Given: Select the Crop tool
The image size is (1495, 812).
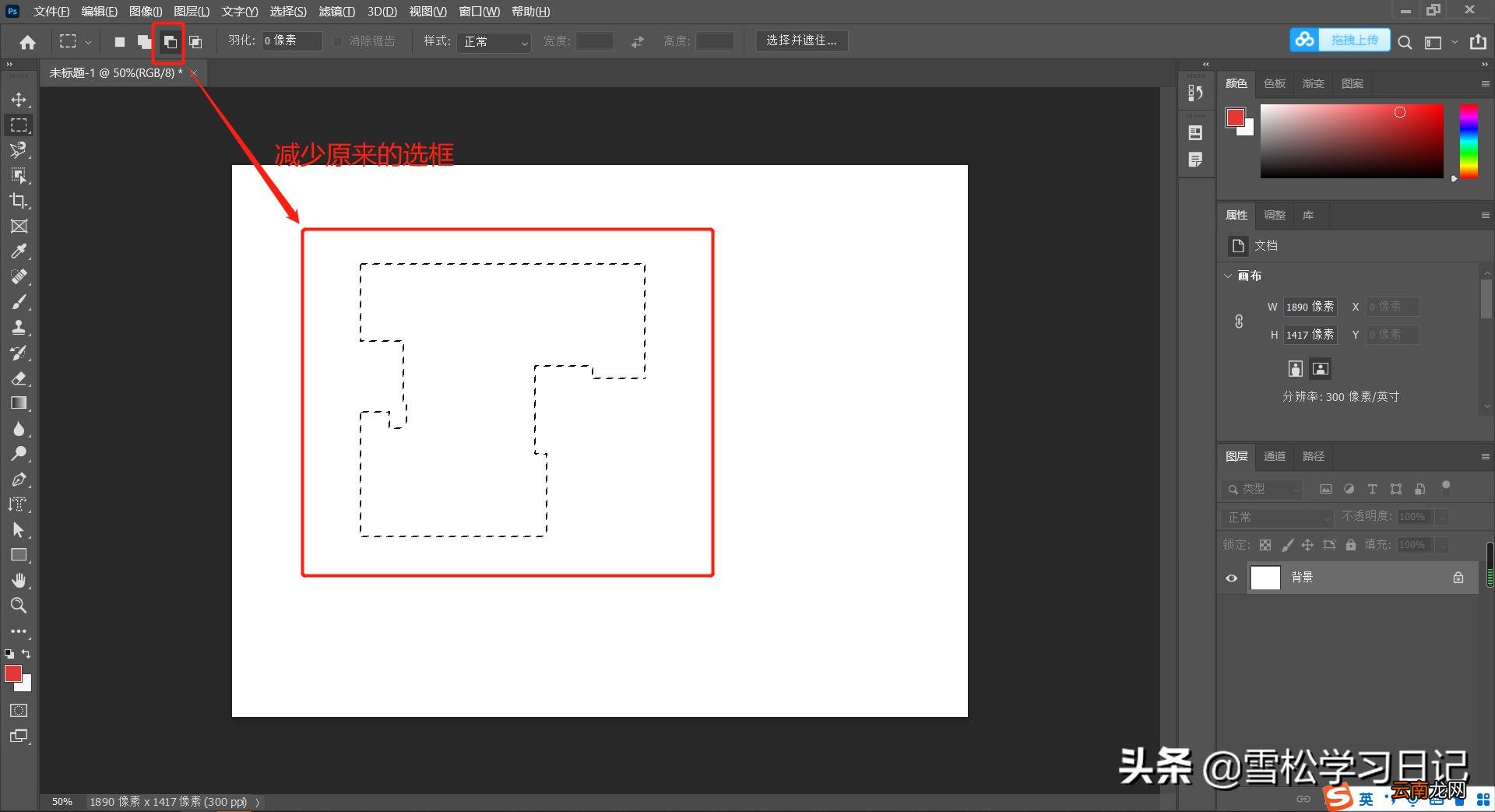Looking at the screenshot, I should click(19, 201).
